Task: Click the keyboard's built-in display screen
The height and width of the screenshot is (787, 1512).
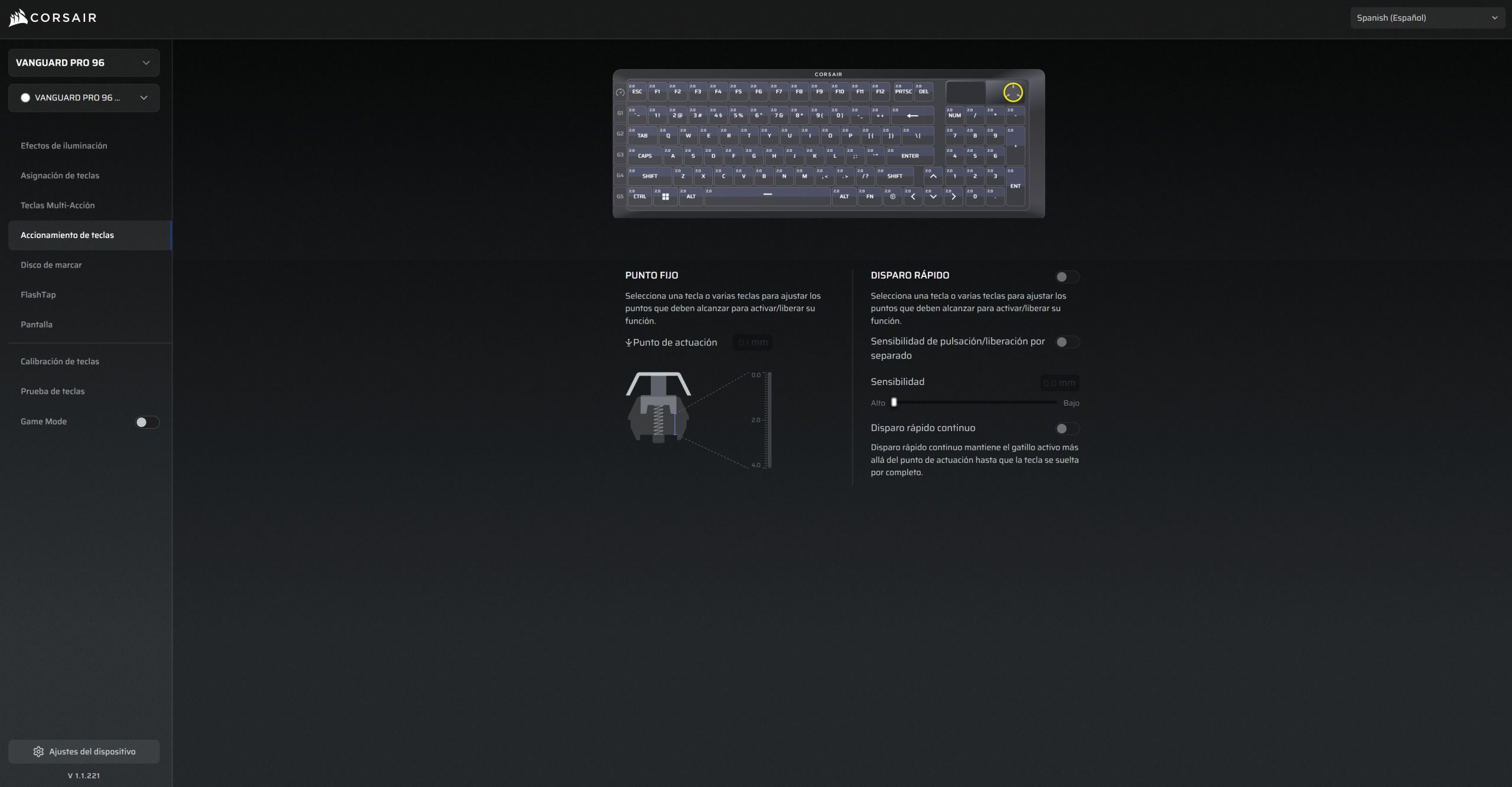Action: pos(965,92)
